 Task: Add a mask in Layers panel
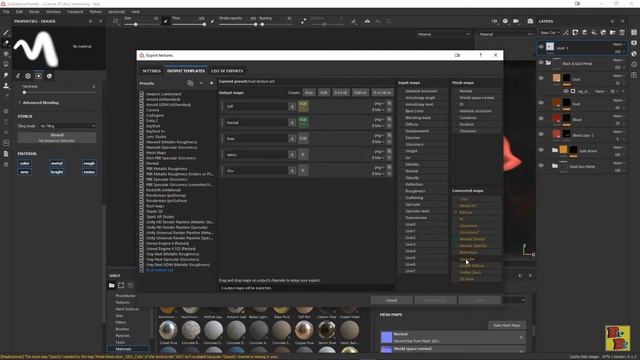click(x=575, y=33)
